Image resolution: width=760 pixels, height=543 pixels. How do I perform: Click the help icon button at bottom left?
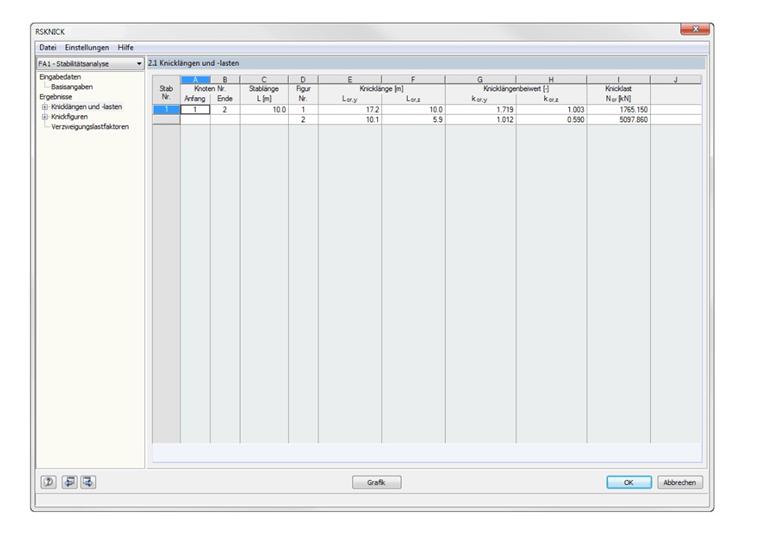[x=48, y=482]
